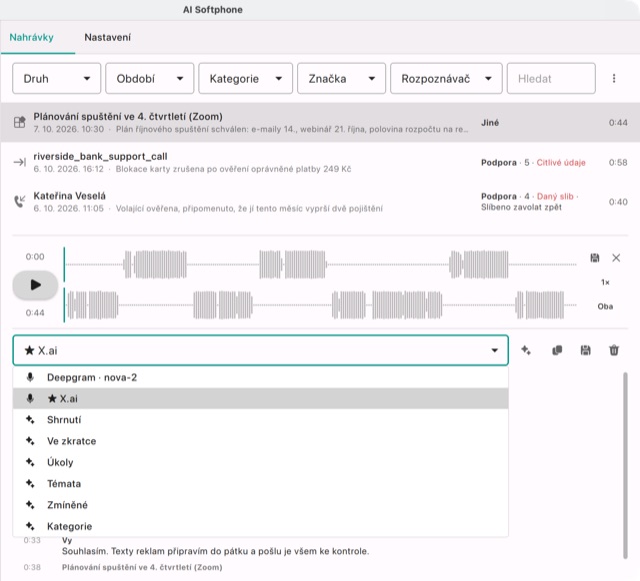Select Kategorie from the dropdown list

pyautogui.click(x=260, y=526)
